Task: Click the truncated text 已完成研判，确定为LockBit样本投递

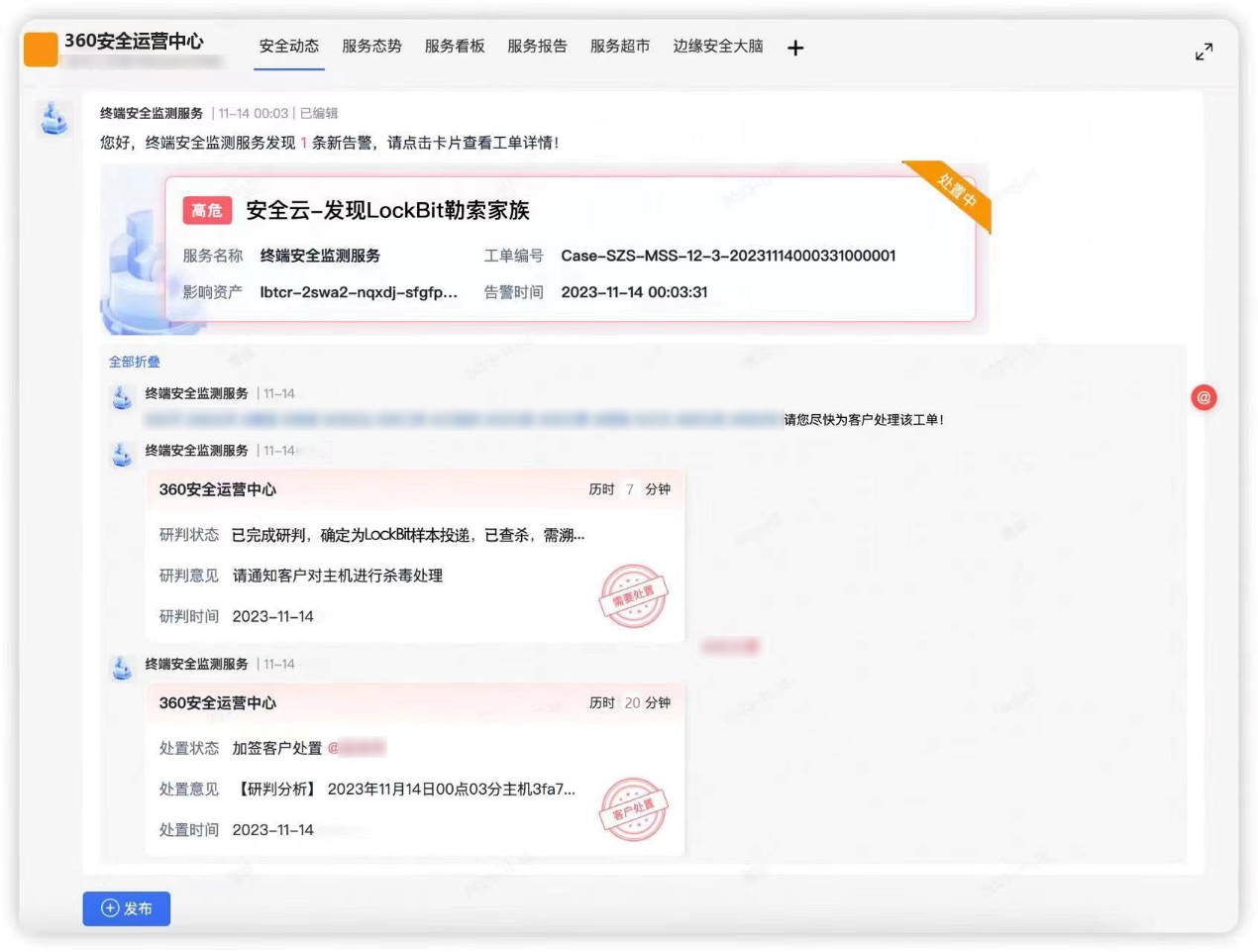Action: [x=408, y=535]
